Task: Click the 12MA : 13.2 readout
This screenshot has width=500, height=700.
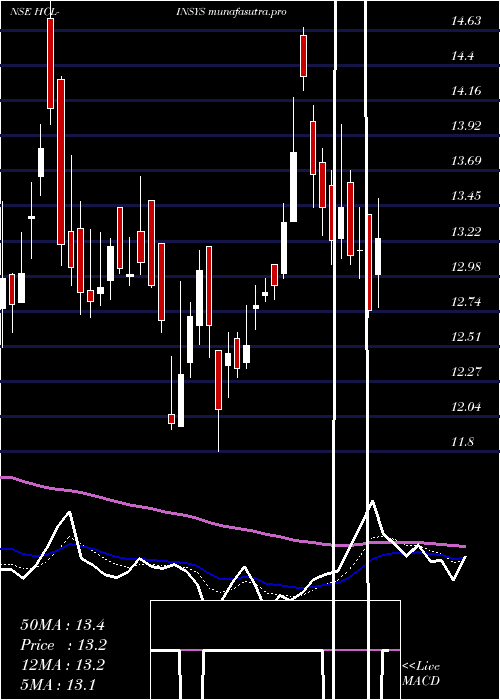Action: tap(62, 665)
